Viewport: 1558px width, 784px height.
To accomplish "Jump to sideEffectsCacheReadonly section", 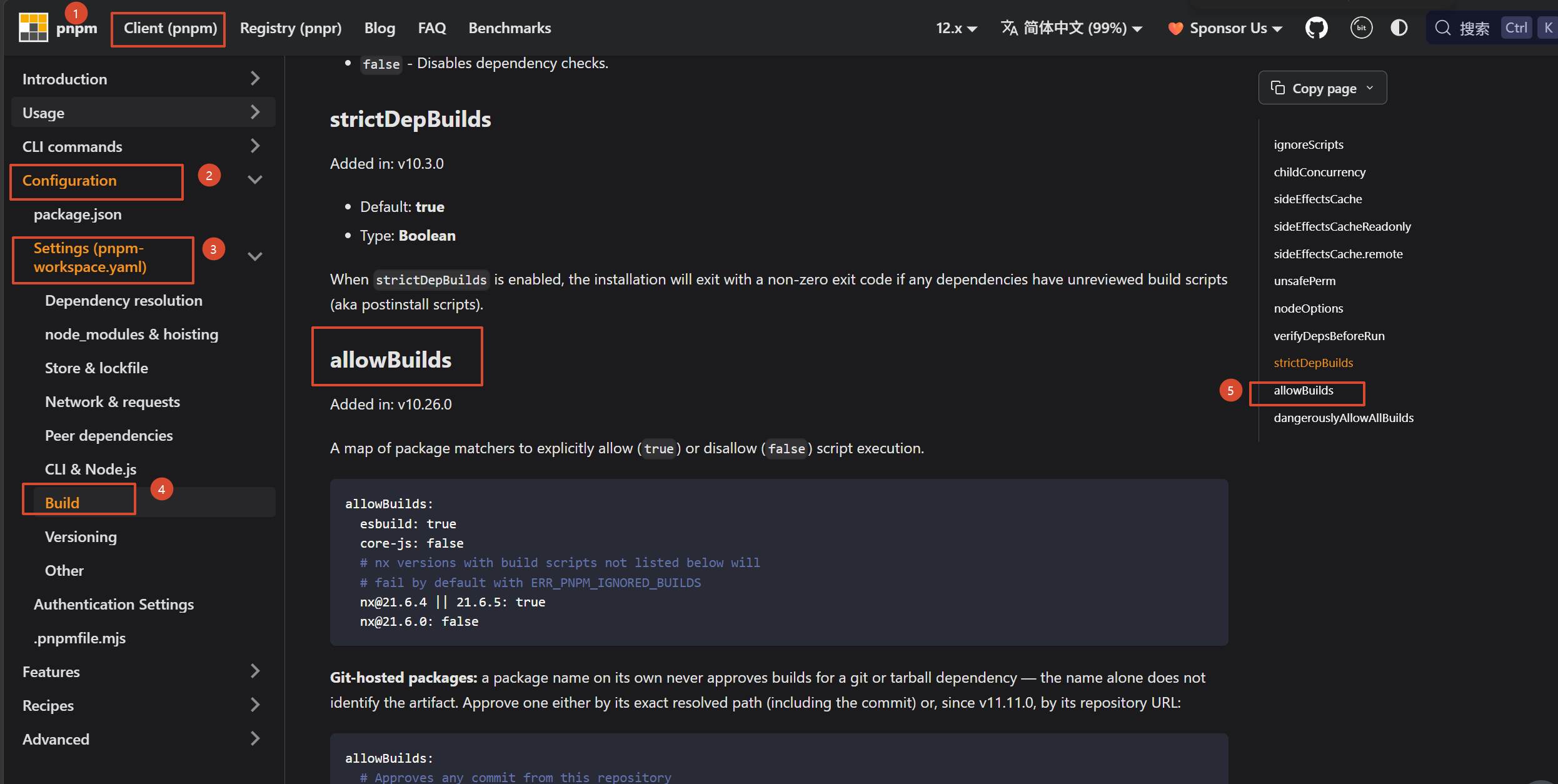I will pyautogui.click(x=1342, y=226).
